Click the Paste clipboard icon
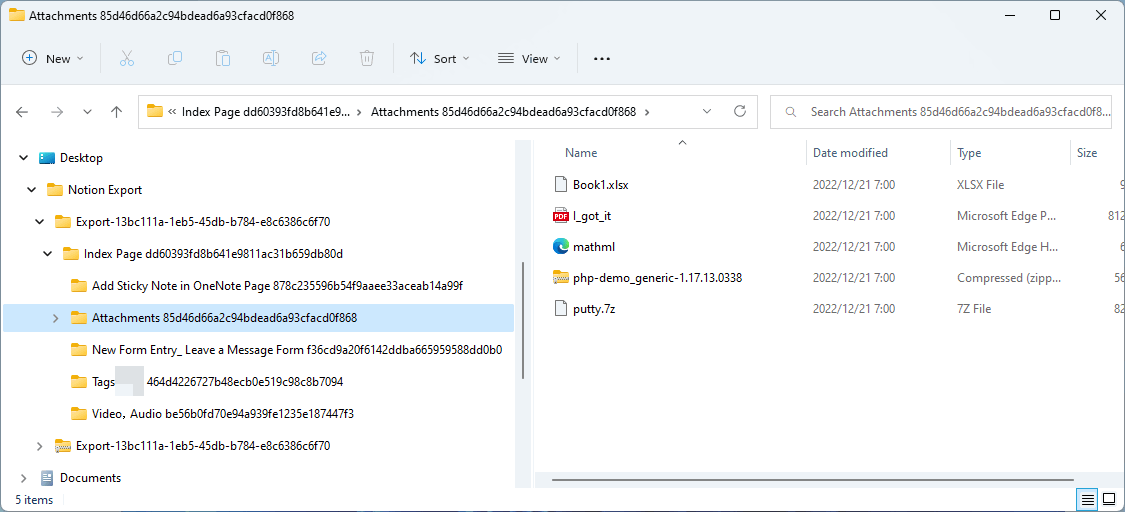1125x512 pixels. pyautogui.click(x=222, y=59)
